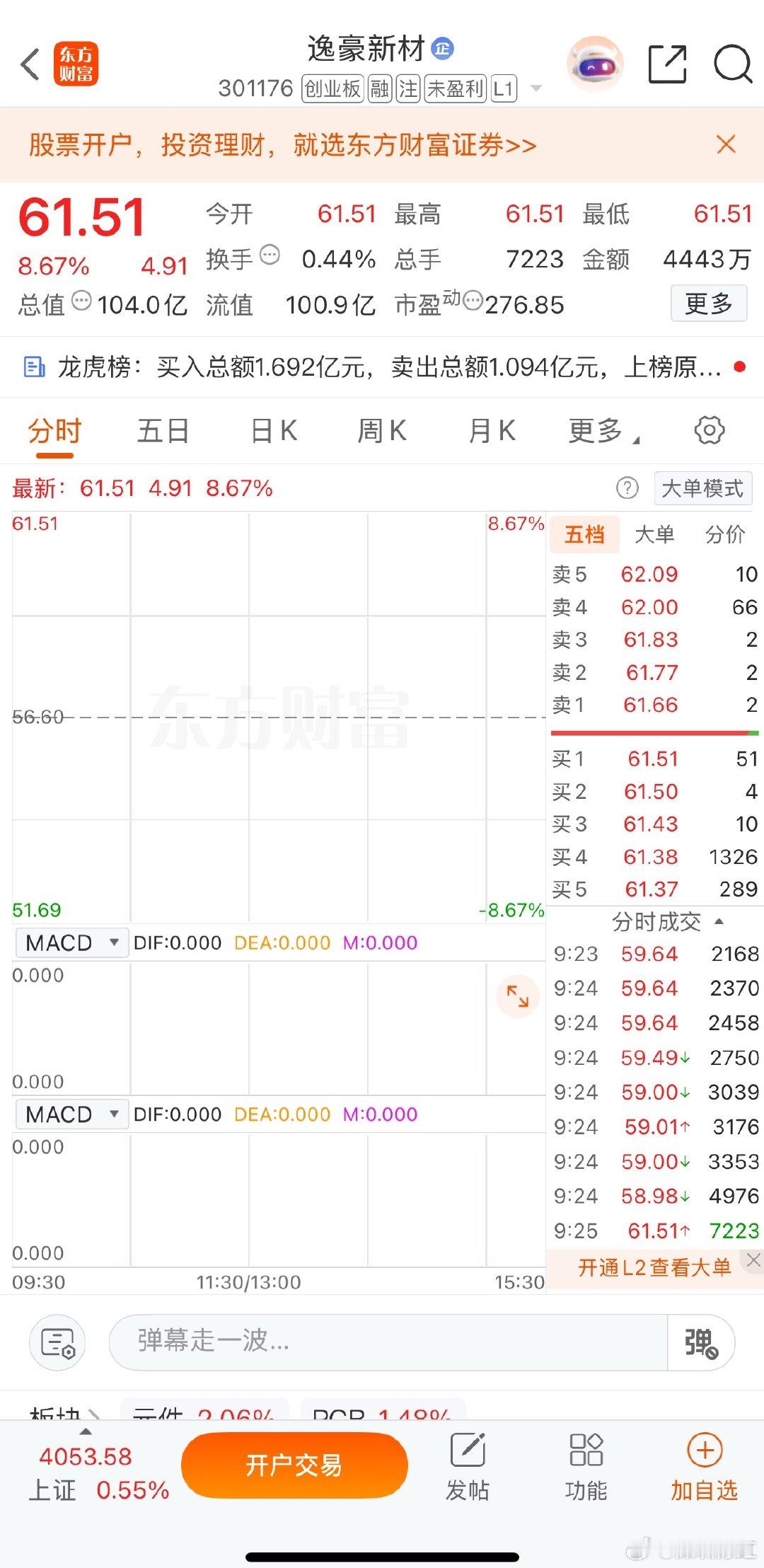Expand the 更多 chart period menu
The width and height of the screenshot is (764, 1568).
click(x=603, y=430)
